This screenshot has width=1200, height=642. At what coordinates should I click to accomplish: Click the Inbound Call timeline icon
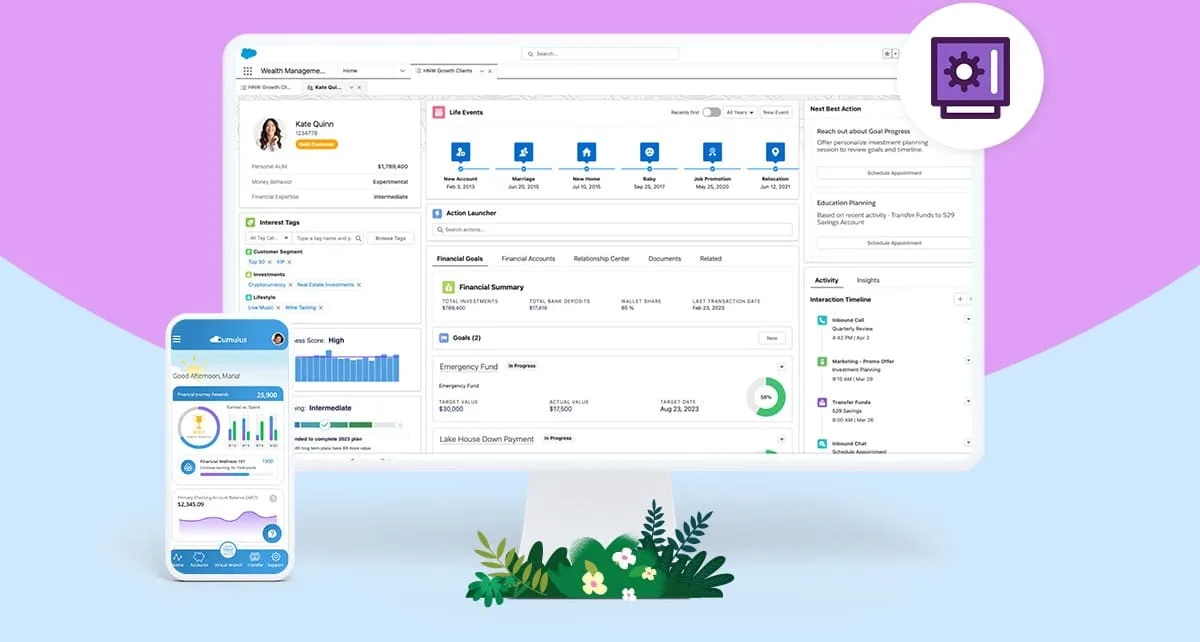click(822, 321)
